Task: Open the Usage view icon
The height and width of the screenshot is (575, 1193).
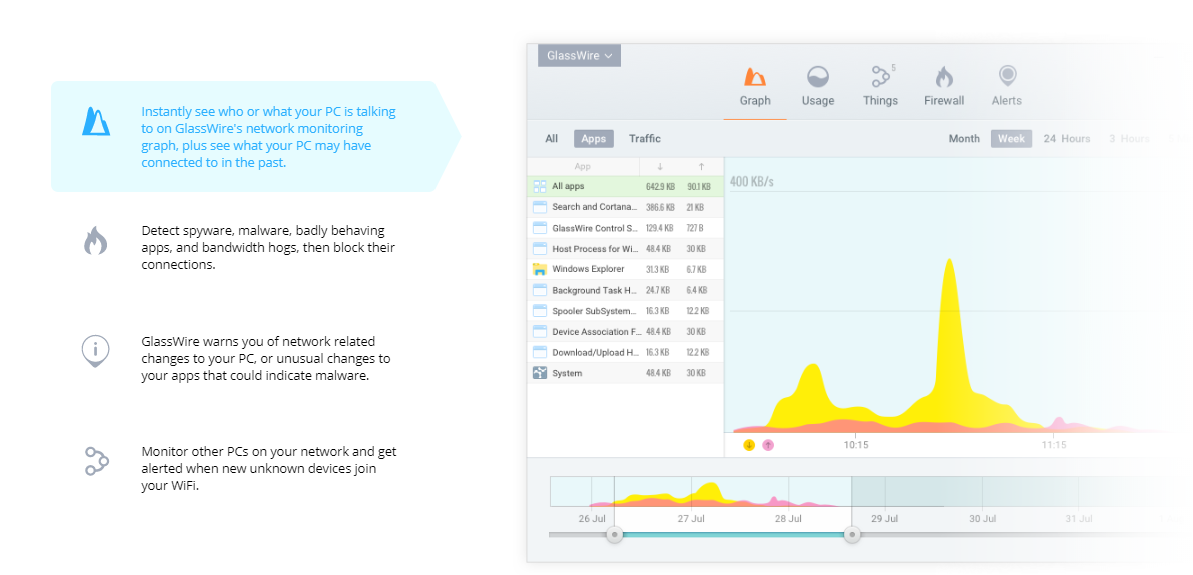Action: click(x=818, y=77)
